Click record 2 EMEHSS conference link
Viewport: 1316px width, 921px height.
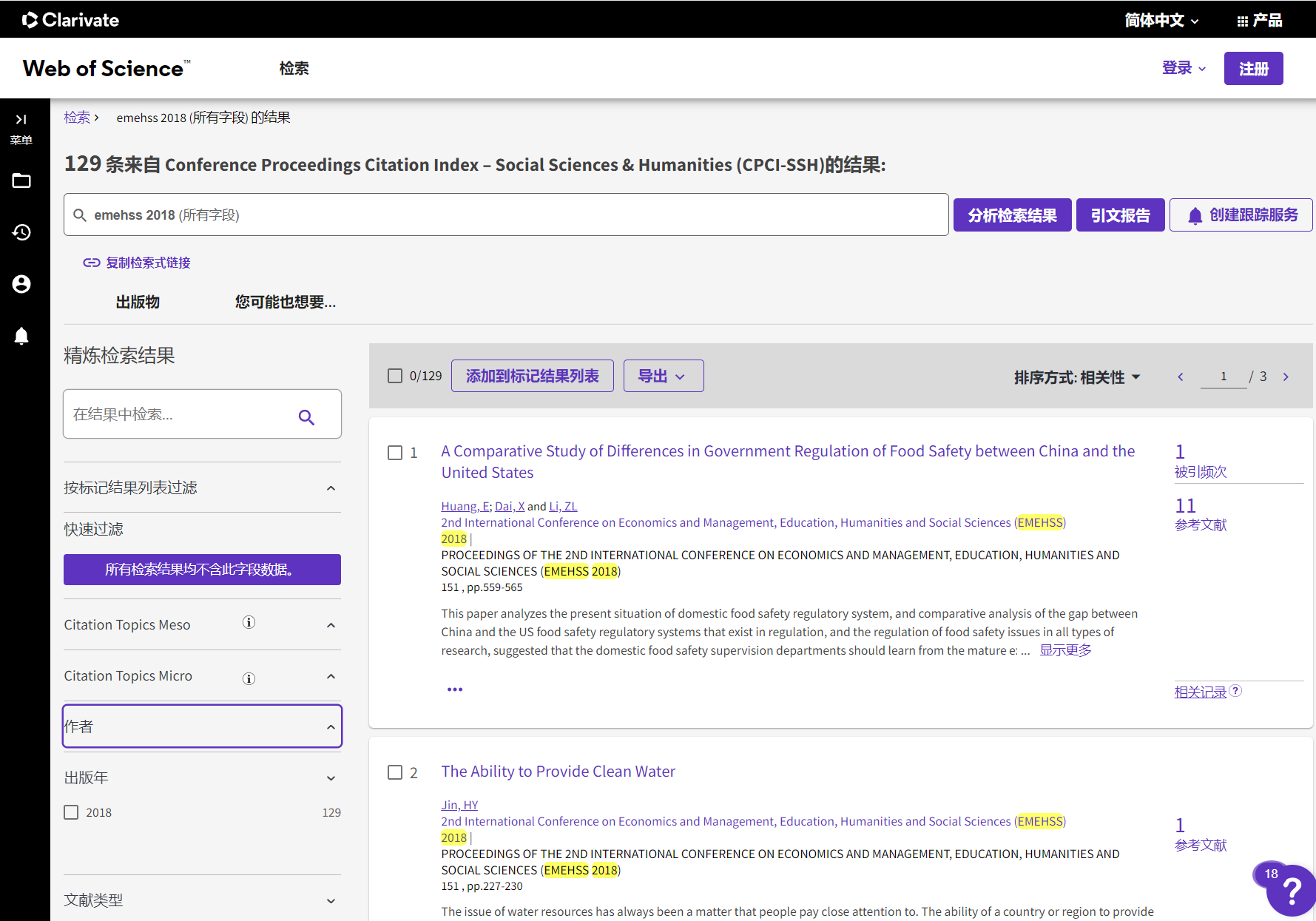pyautogui.click(x=753, y=829)
